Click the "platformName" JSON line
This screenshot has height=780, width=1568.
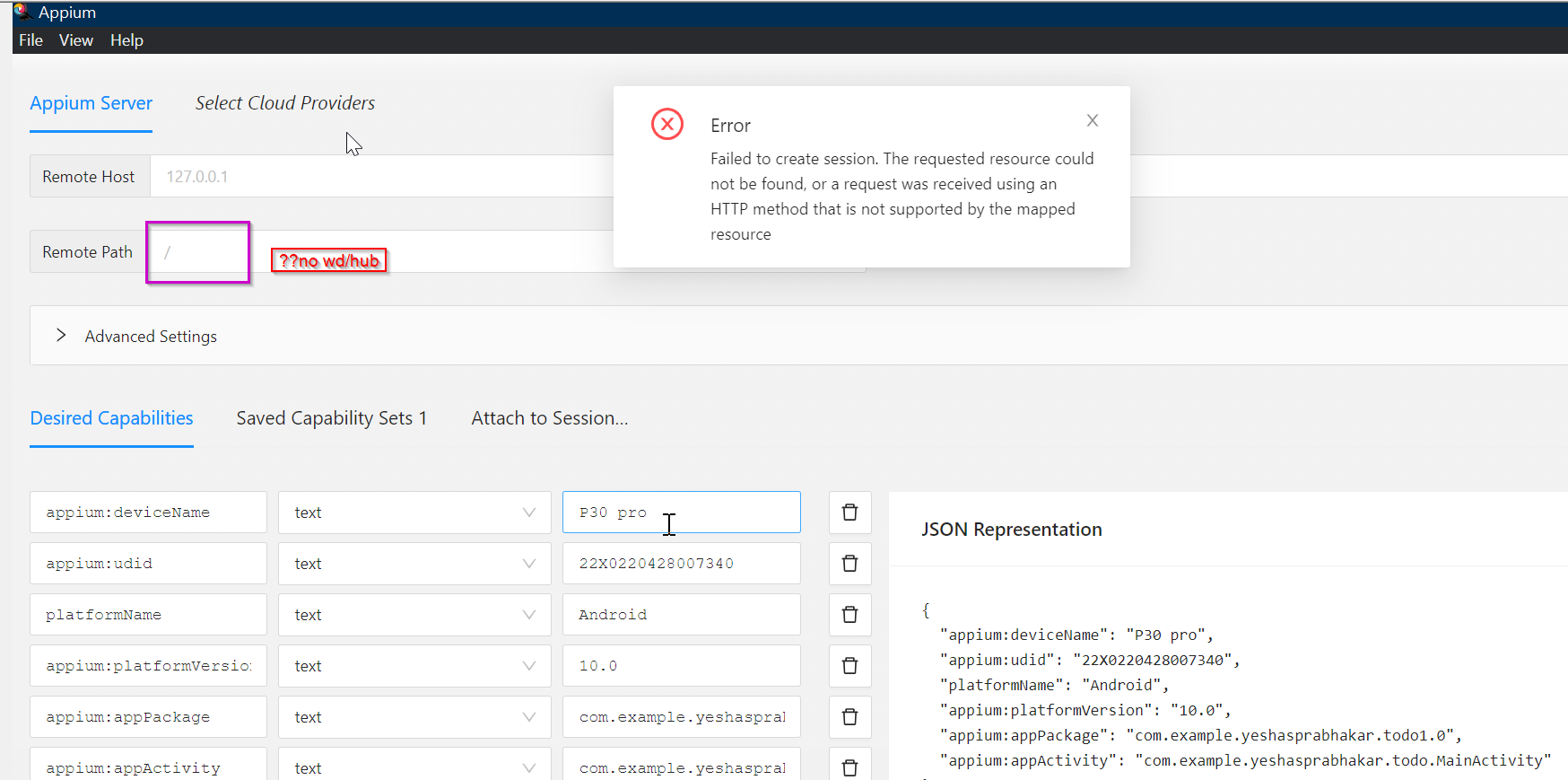coord(1054,686)
